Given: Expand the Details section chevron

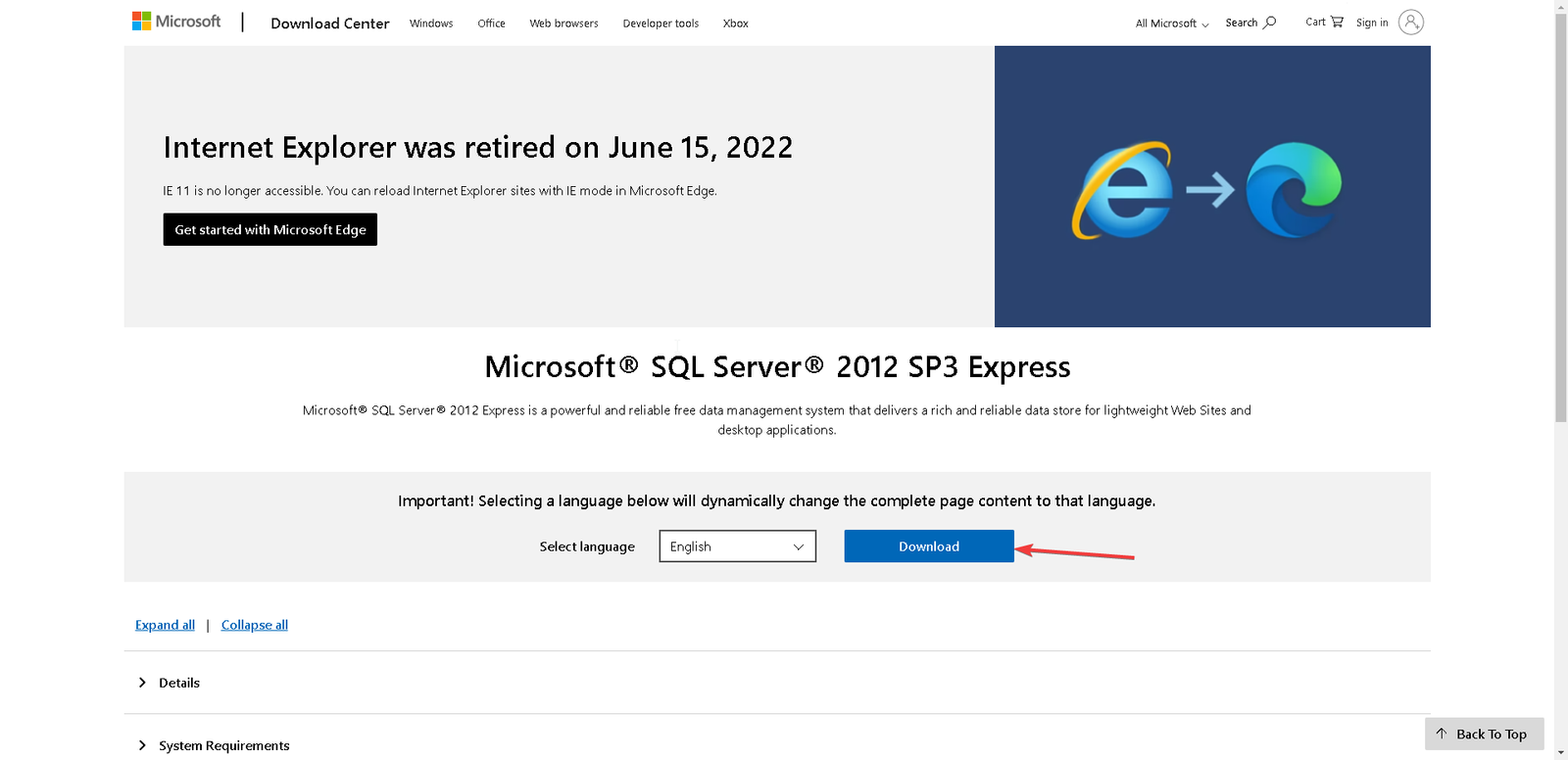Looking at the screenshot, I should click(x=143, y=683).
